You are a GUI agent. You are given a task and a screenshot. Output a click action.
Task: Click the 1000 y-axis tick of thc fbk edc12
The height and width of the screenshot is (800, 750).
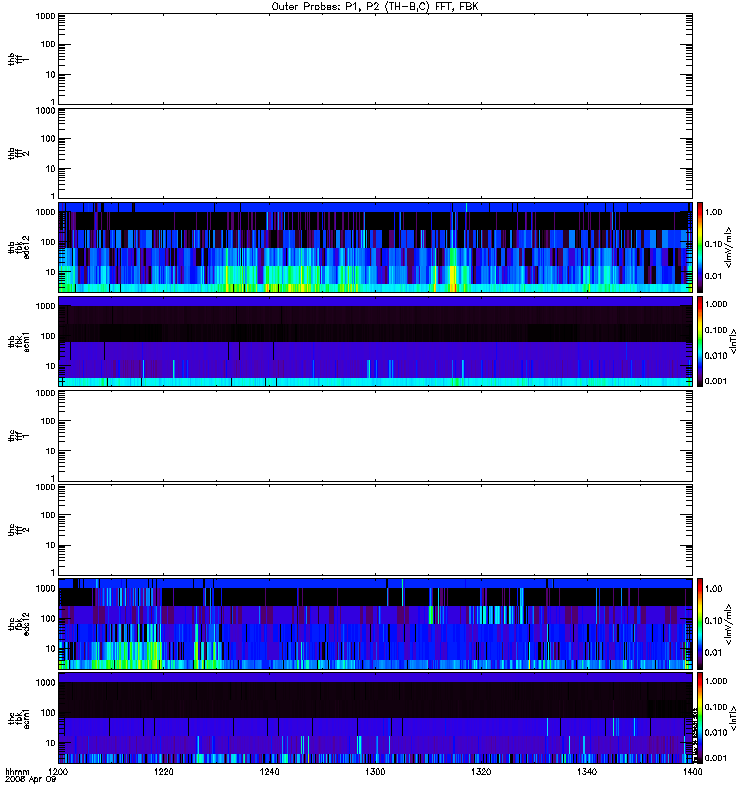point(45,588)
